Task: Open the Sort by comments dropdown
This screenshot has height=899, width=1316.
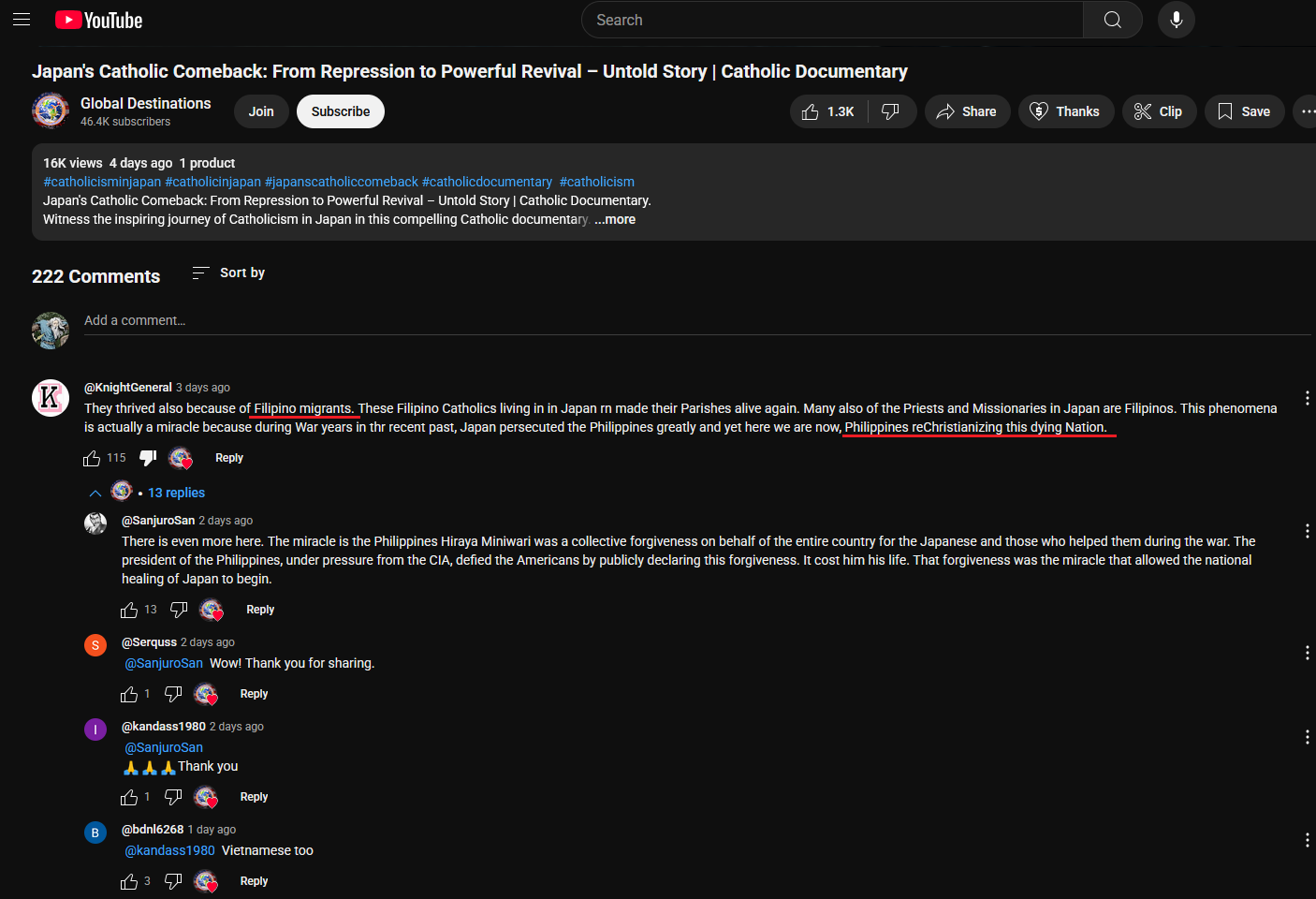Action: point(228,273)
